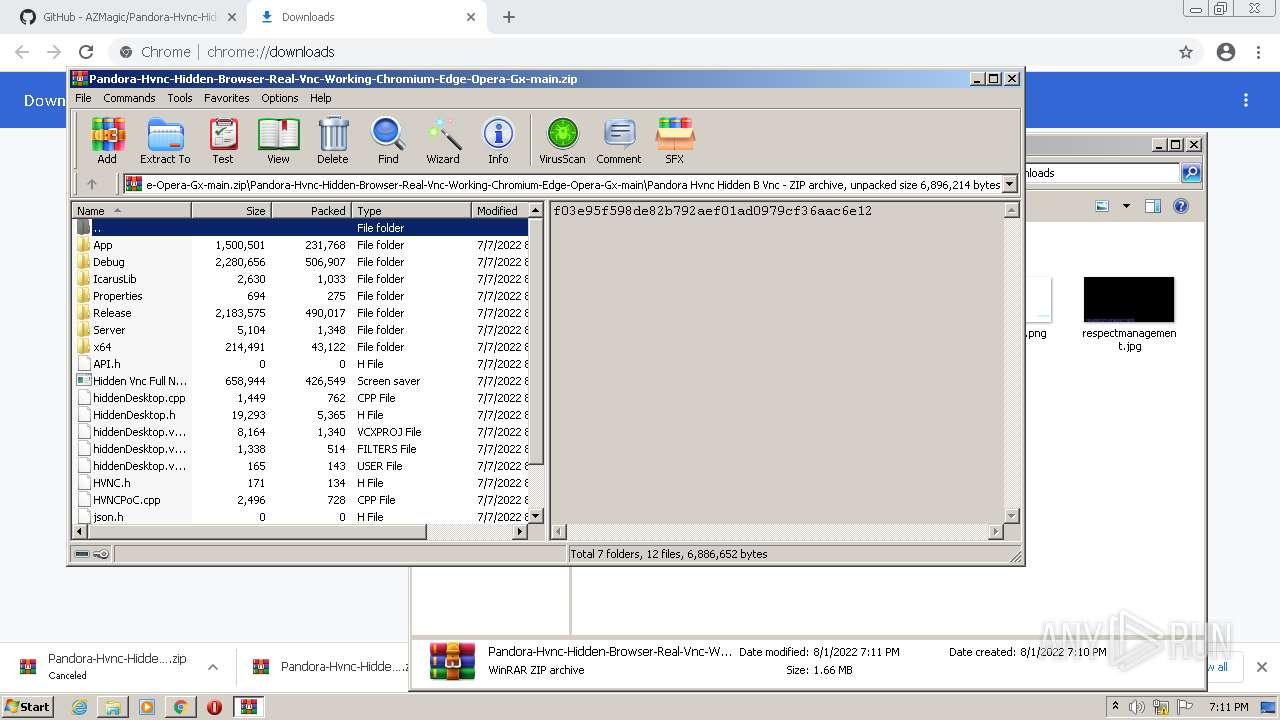Click the Delete toolbar icon
The width and height of the screenshot is (1280, 720).
click(x=333, y=140)
